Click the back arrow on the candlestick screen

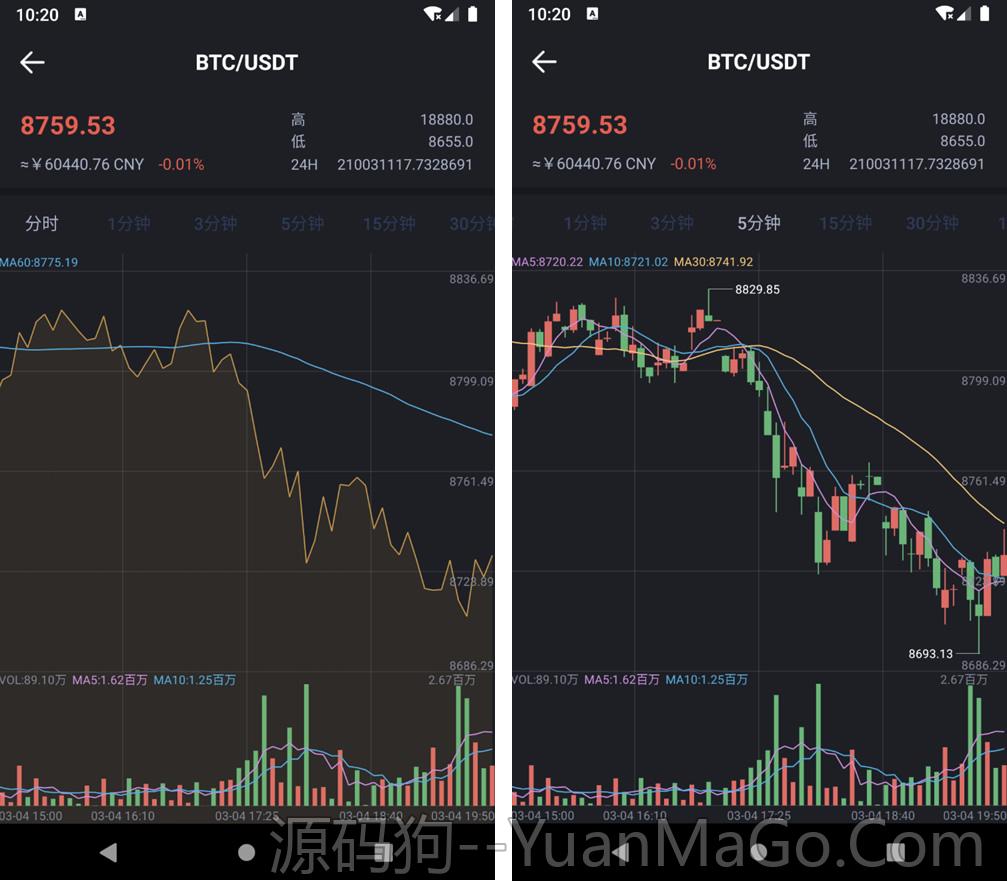(x=545, y=62)
